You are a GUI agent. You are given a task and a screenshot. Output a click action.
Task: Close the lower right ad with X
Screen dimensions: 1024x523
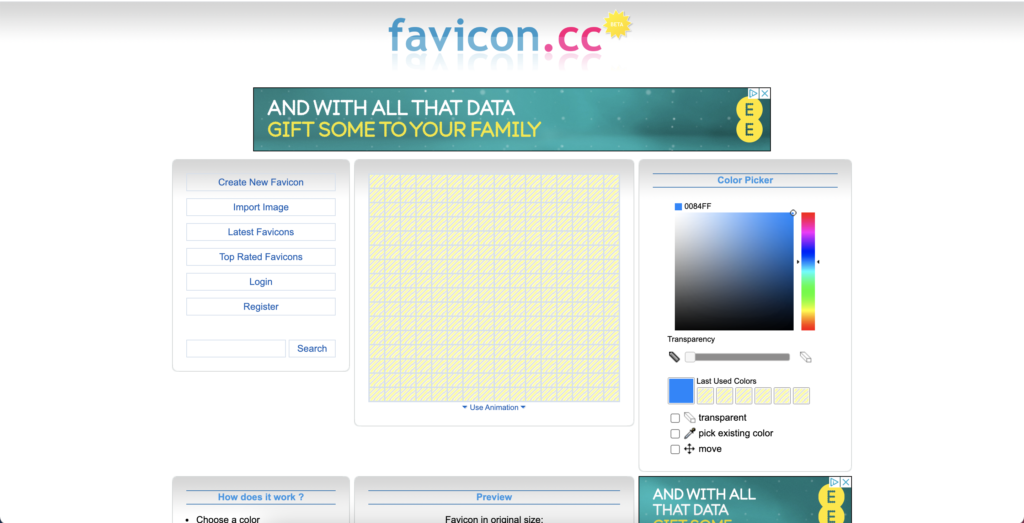(846, 482)
